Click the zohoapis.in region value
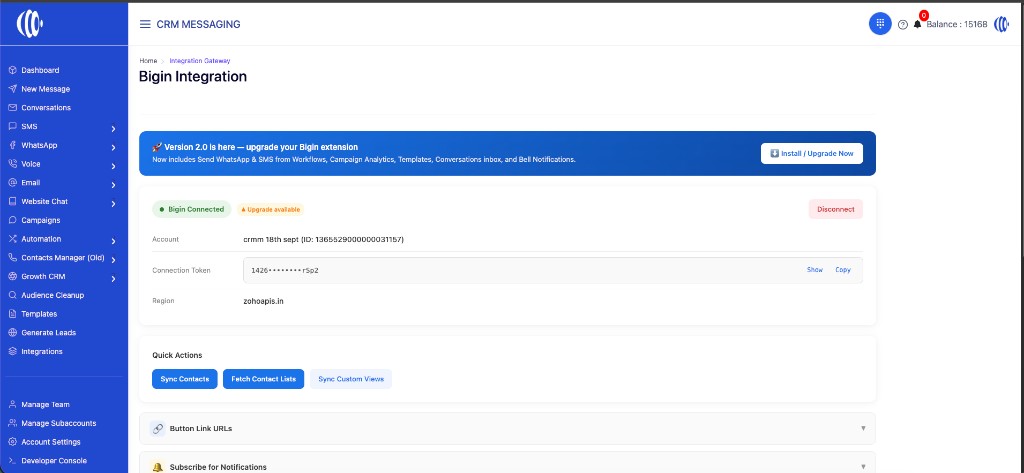Image resolution: width=1024 pixels, height=473 pixels. coord(263,301)
